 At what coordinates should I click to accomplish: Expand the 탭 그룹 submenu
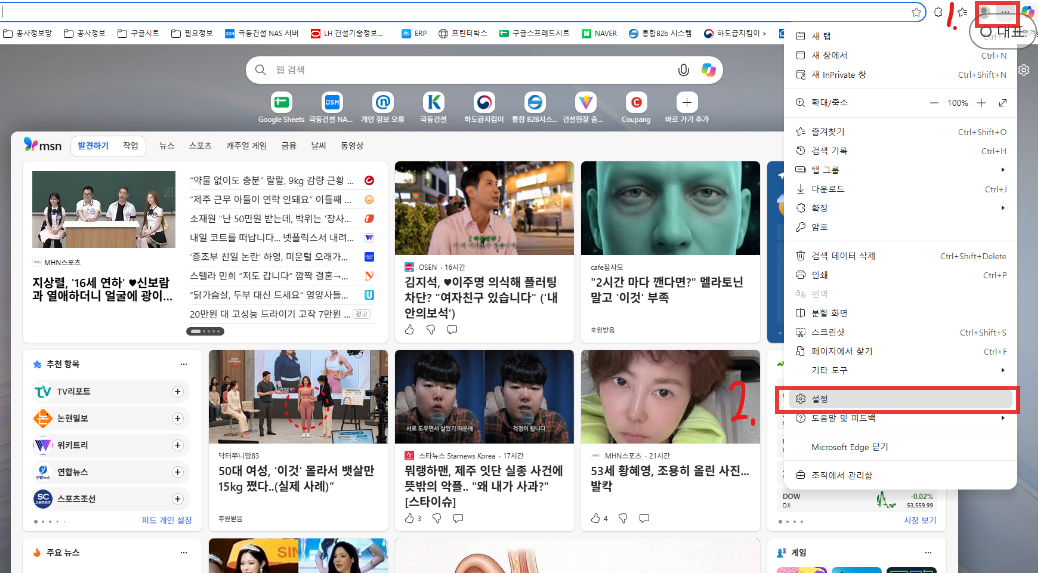[900, 170]
